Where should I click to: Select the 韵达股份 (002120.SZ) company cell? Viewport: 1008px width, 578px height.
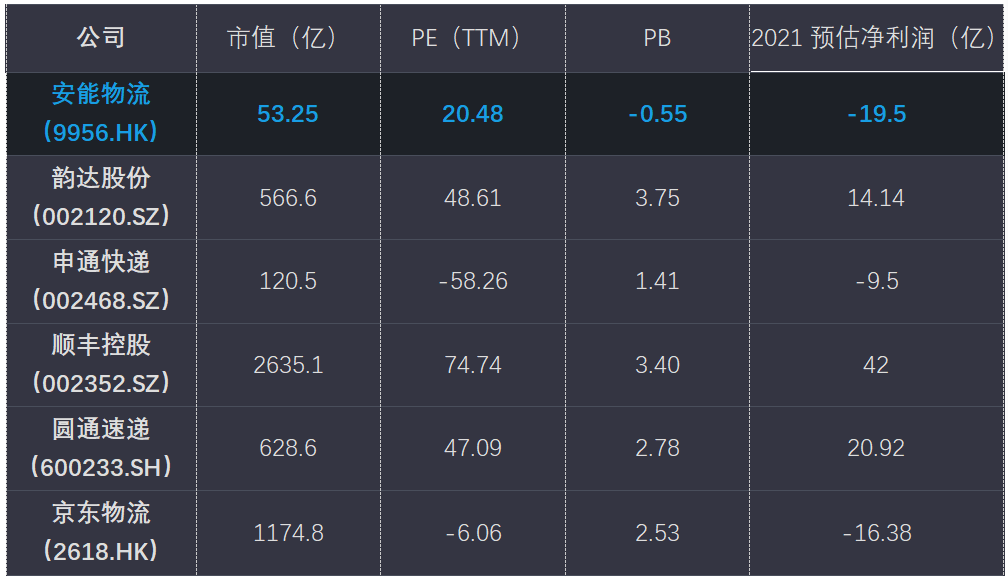pos(101,197)
